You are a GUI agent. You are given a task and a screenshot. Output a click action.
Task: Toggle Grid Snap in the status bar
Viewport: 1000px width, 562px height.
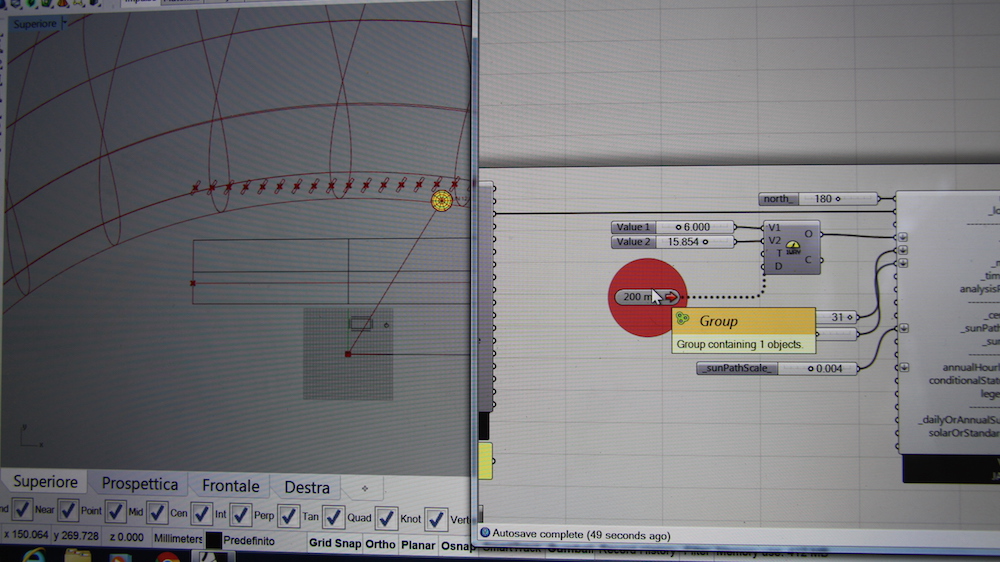[x=335, y=544]
